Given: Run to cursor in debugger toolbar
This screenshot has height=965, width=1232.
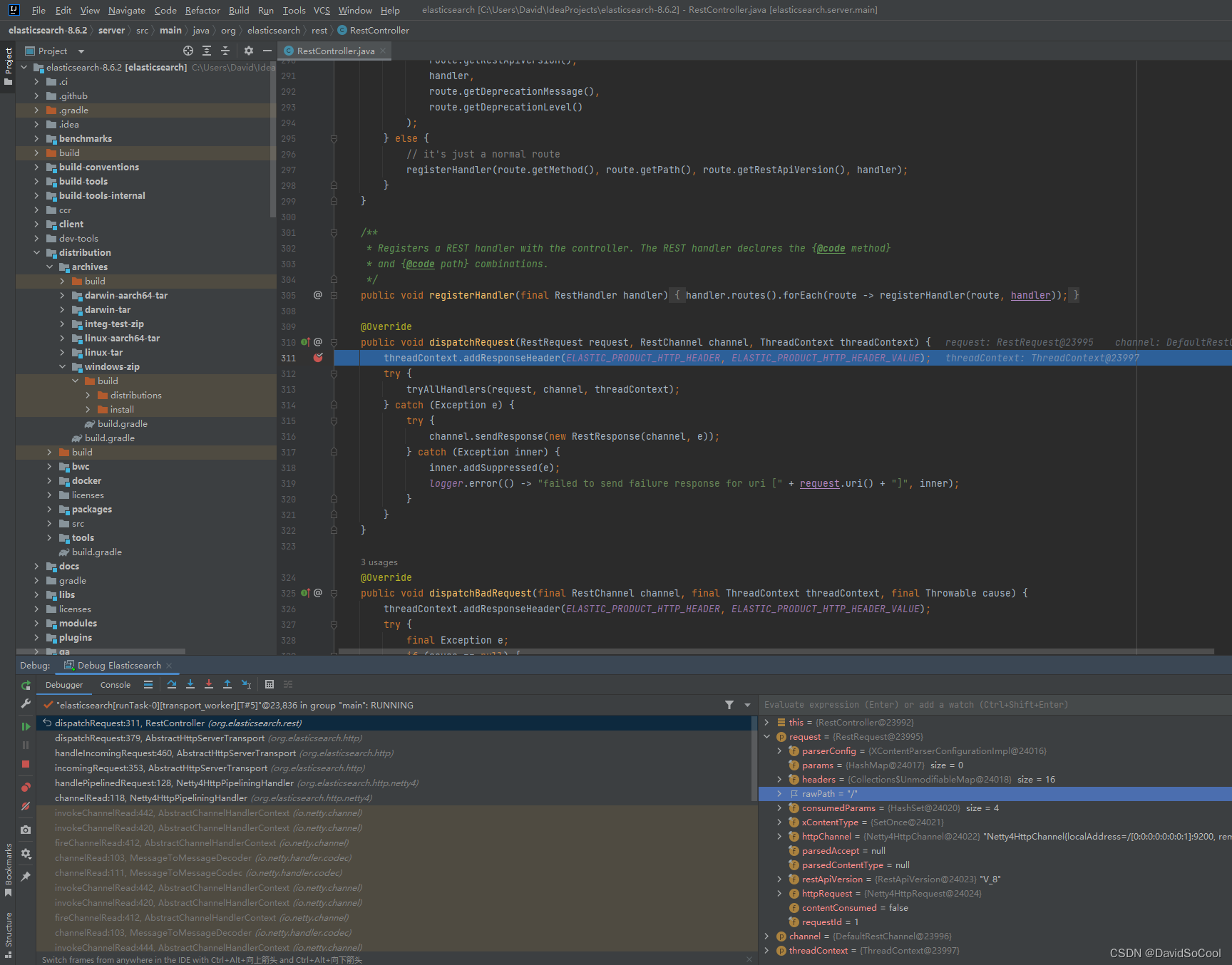Looking at the screenshot, I should tap(246, 684).
